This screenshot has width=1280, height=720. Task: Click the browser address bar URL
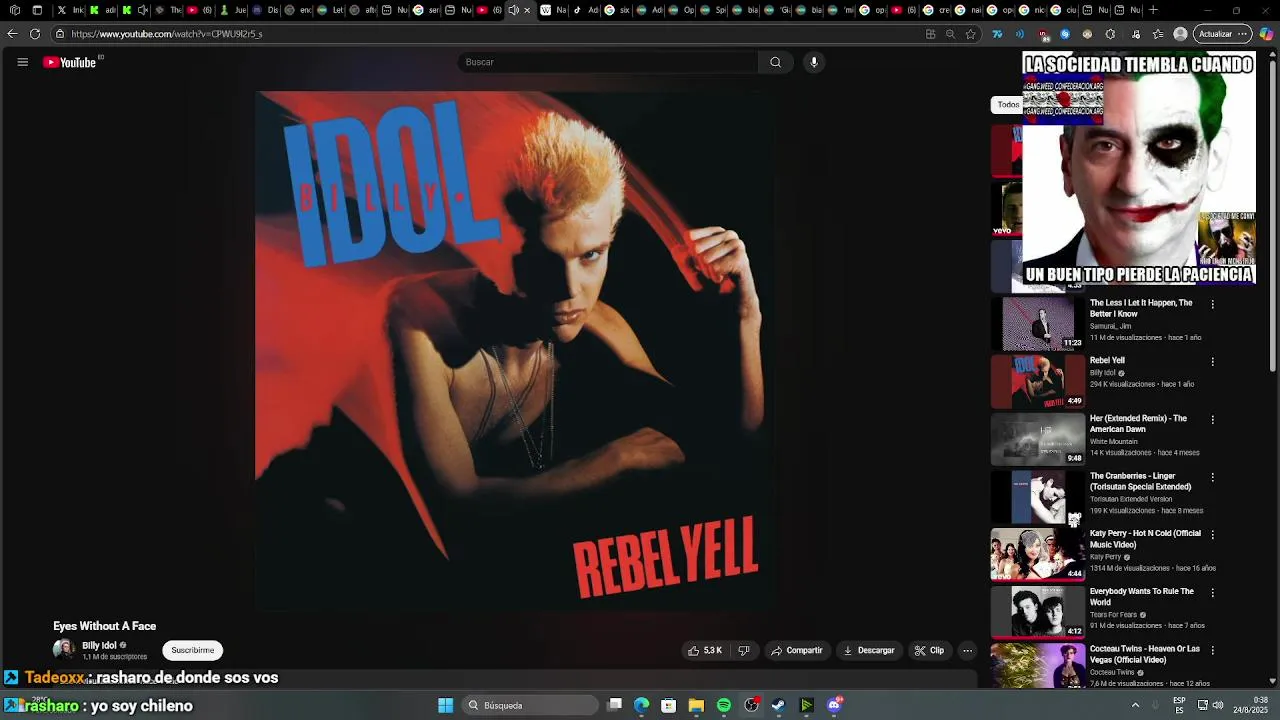point(167,34)
